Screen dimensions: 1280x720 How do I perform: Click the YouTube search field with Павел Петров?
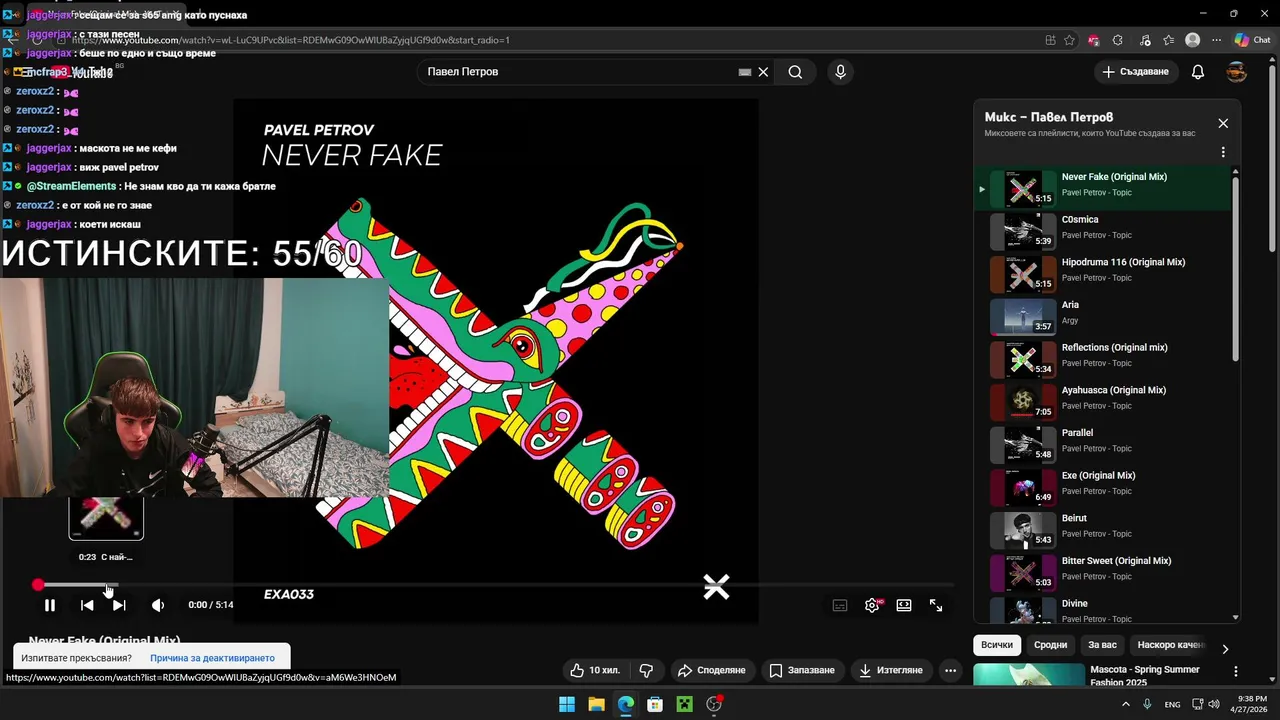point(580,72)
